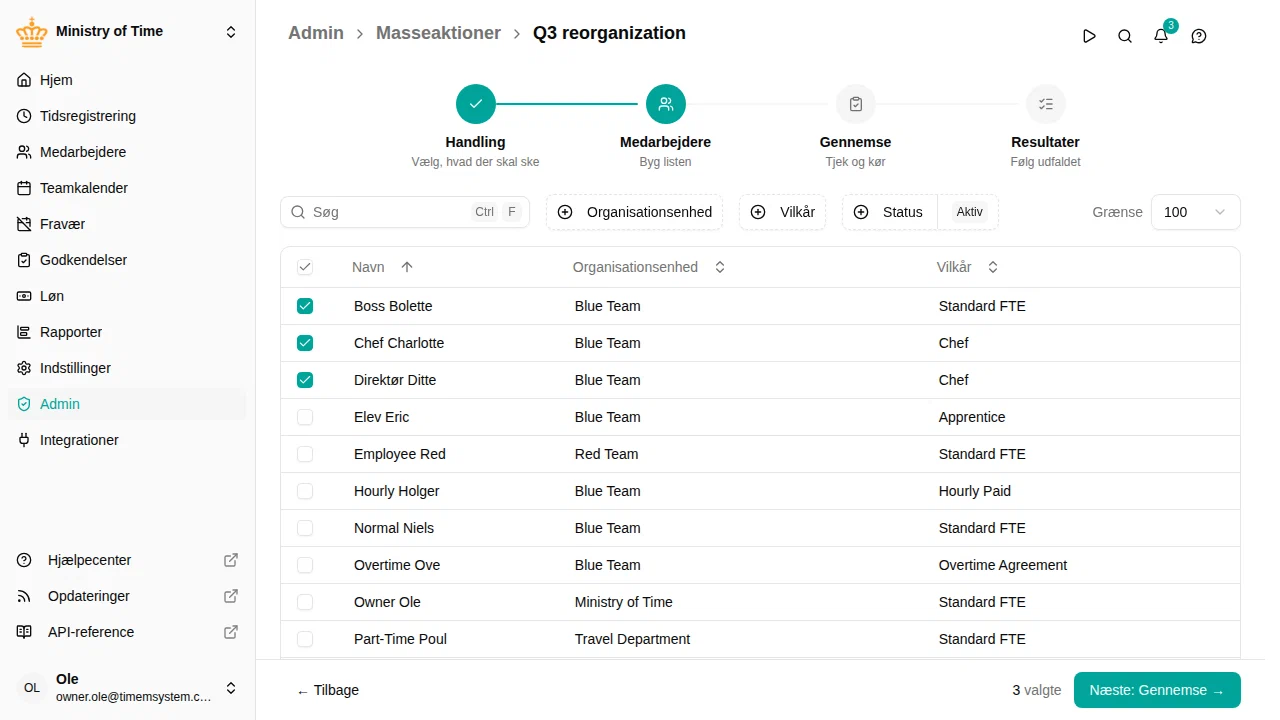Viewport: 1280px width, 720px height.
Task: Open notifications bell with badge 3
Action: (1161, 36)
